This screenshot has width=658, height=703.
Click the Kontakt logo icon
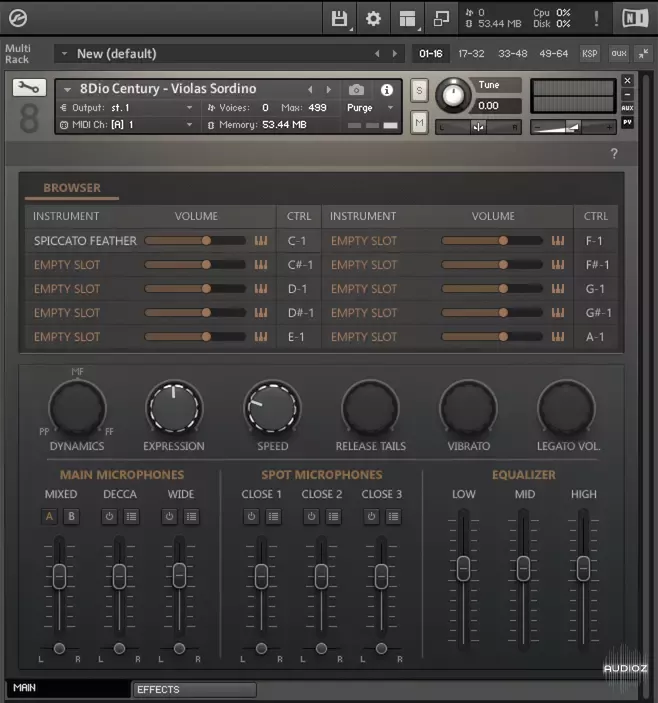tap(18, 18)
